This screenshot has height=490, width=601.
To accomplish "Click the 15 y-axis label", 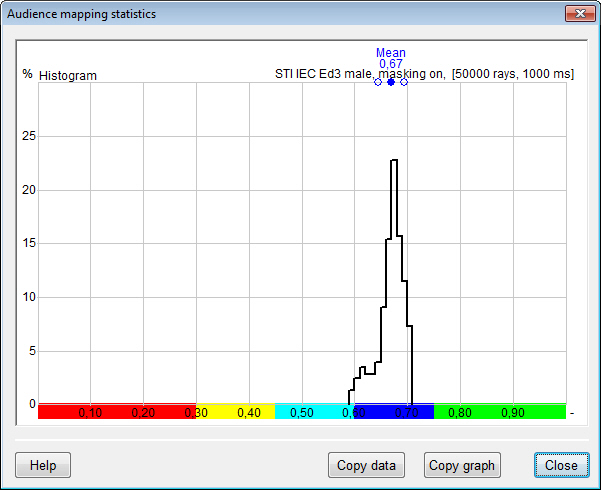I will tap(28, 243).
